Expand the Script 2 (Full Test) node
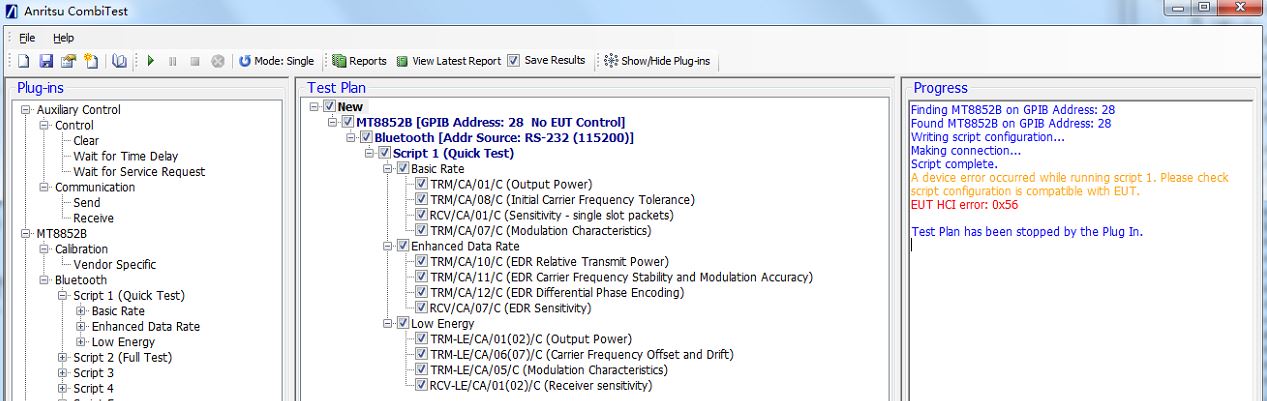Viewport: 1267px width, 401px height. [63, 358]
